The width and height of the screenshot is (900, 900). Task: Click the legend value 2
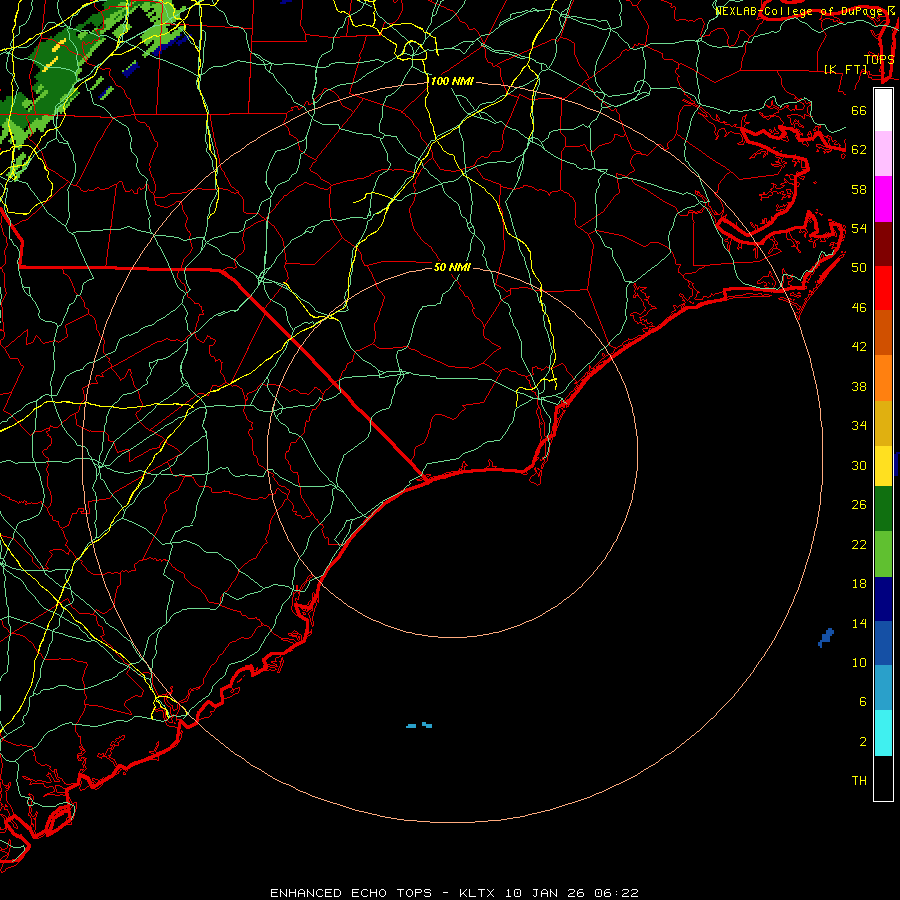tap(863, 741)
